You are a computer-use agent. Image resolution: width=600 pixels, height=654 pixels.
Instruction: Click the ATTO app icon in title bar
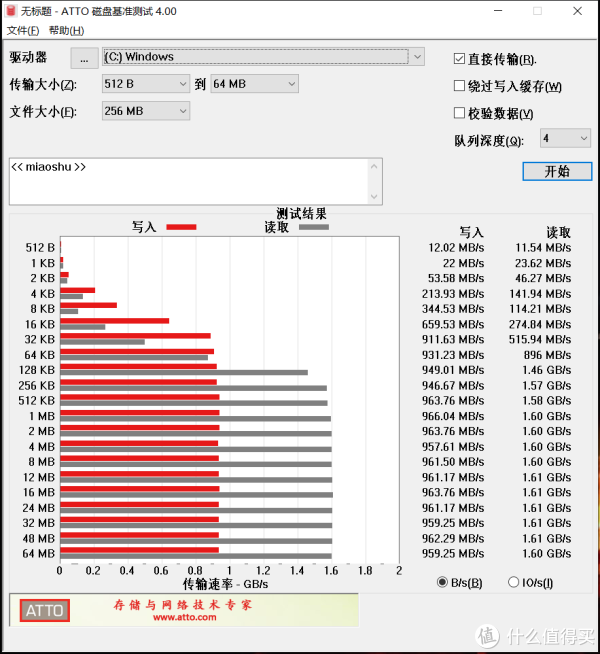(x=11, y=11)
